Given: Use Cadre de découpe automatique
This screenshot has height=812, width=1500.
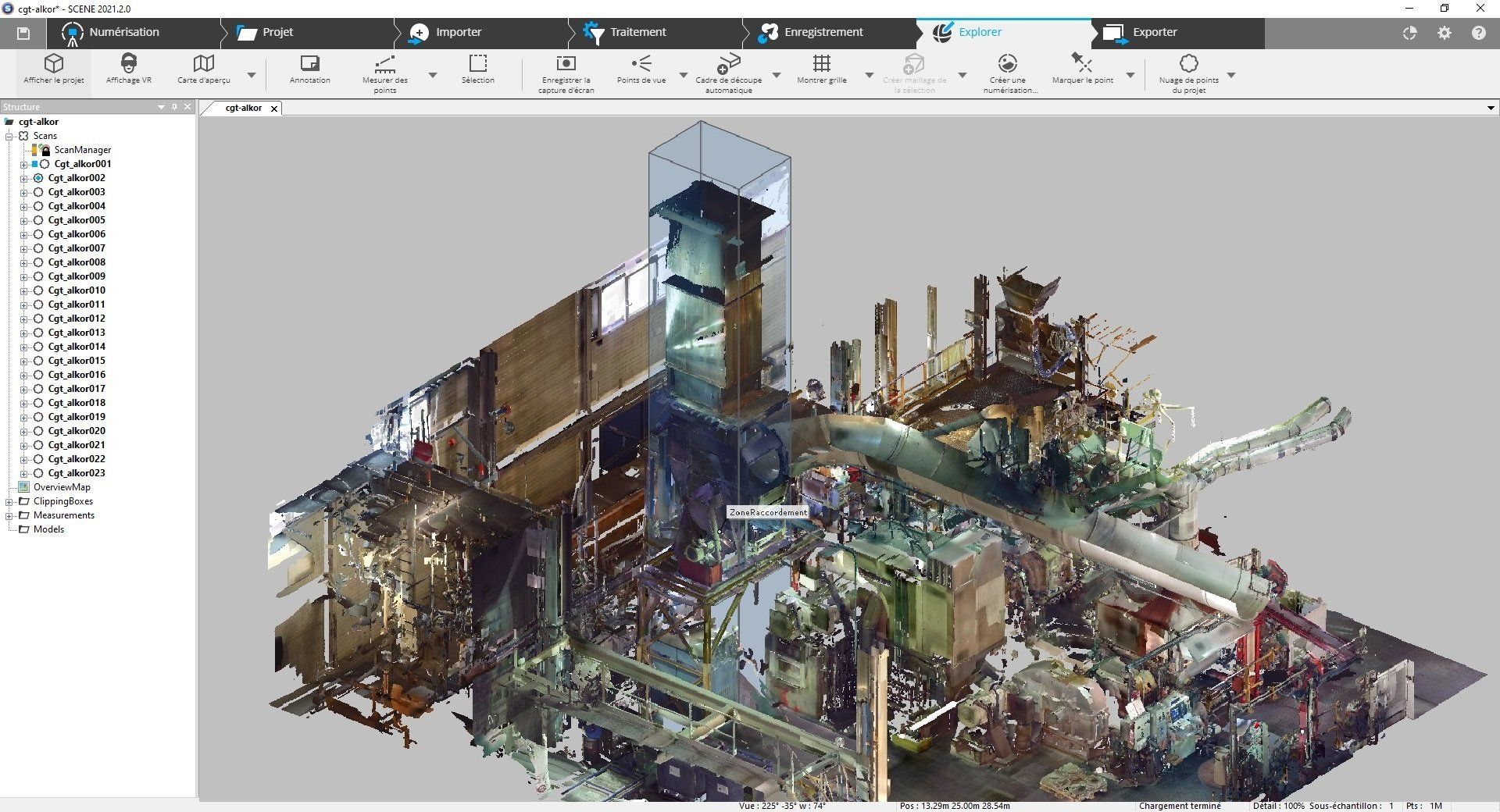Looking at the screenshot, I should click(728, 74).
